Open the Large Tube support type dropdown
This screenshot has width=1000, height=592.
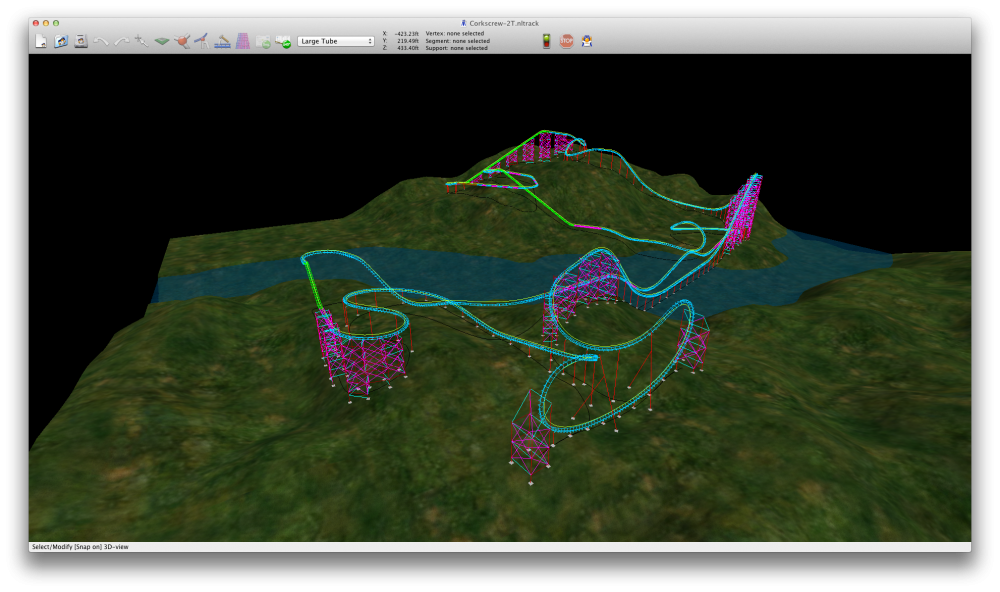(336, 41)
